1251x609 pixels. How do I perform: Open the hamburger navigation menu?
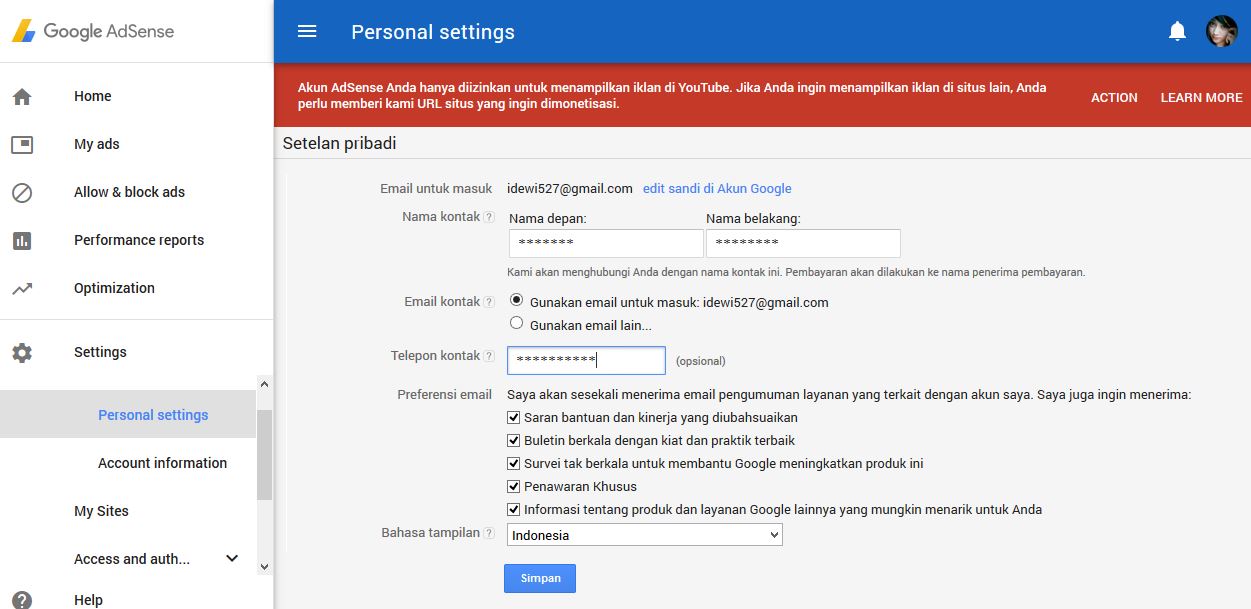tap(306, 31)
